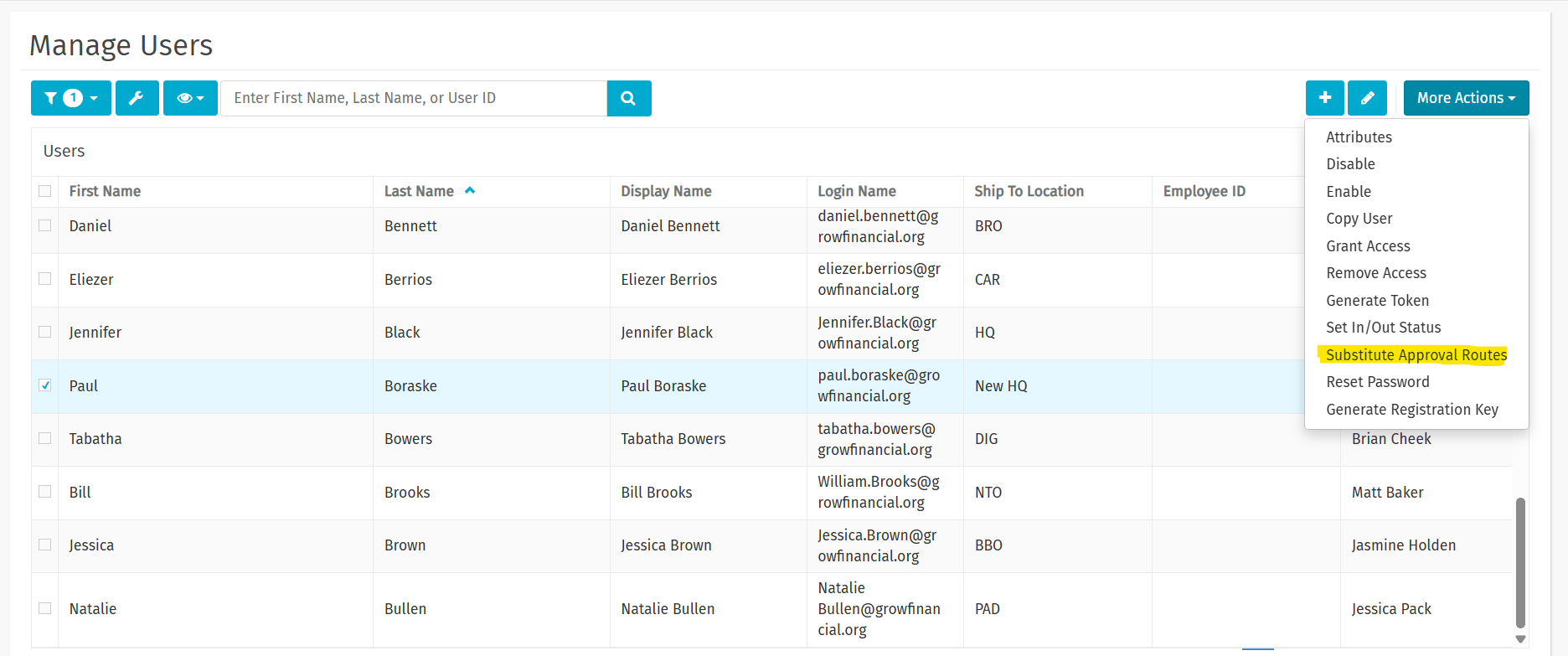The image size is (1568, 656).
Task: Select Reset Password menu option
Action: pyautogui.click(x=1377, y=382)
